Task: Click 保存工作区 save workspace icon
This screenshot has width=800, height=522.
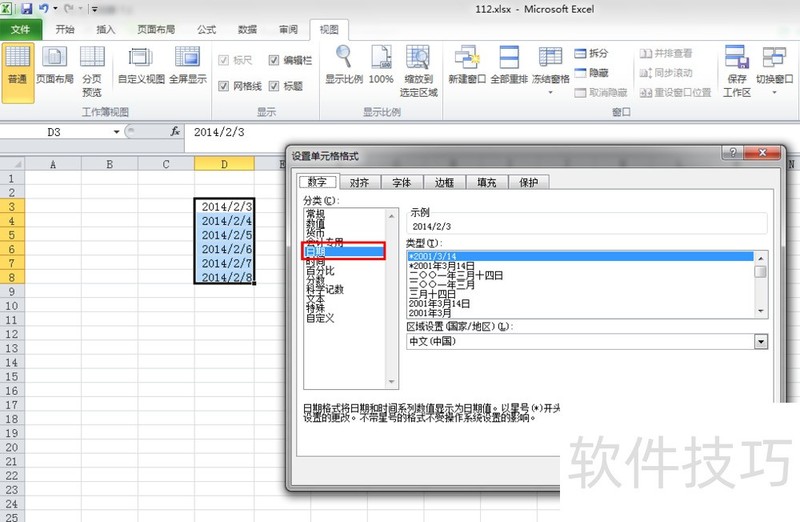Action: (737, 71)
